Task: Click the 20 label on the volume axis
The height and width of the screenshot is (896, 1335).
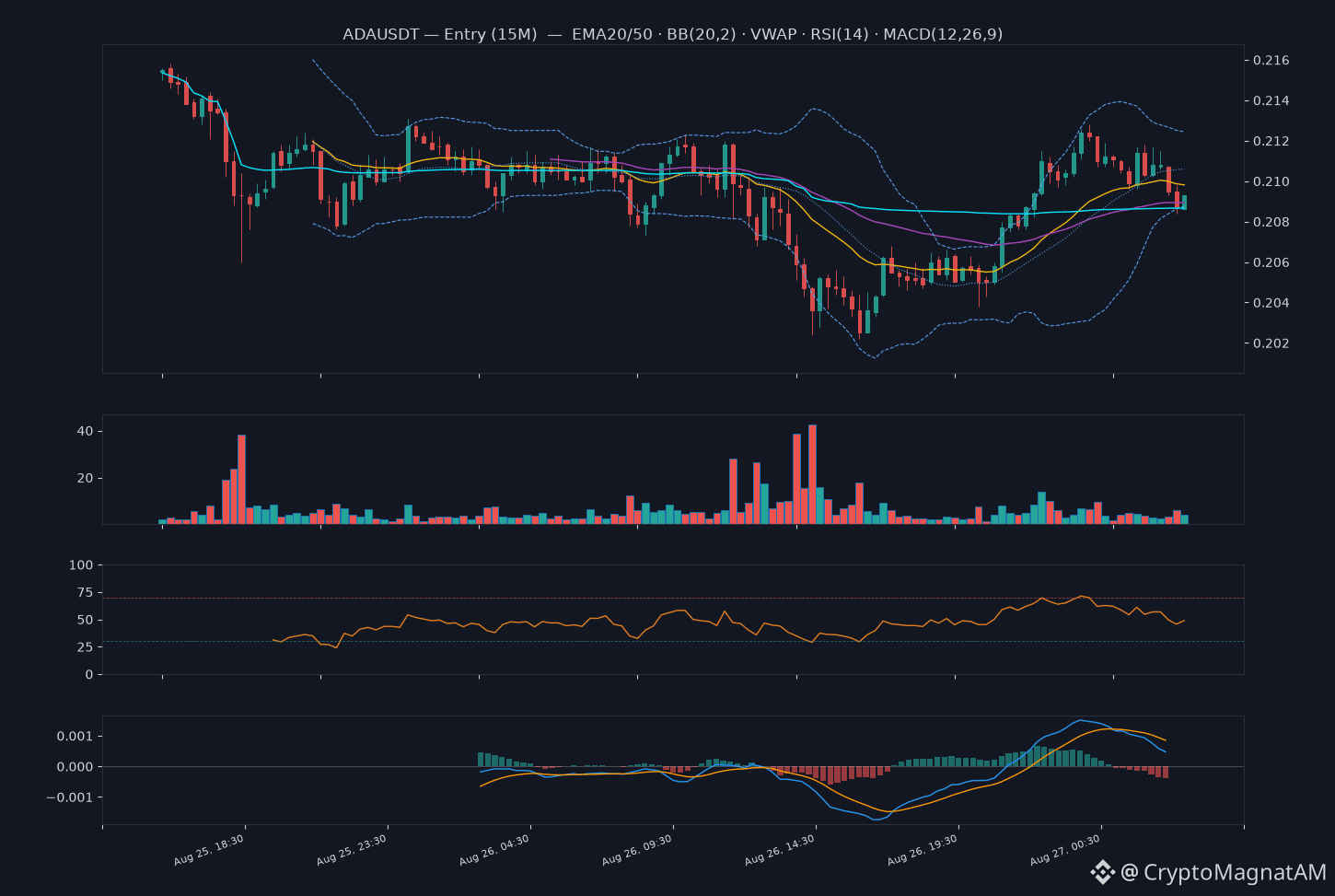Action: [85, 479]
